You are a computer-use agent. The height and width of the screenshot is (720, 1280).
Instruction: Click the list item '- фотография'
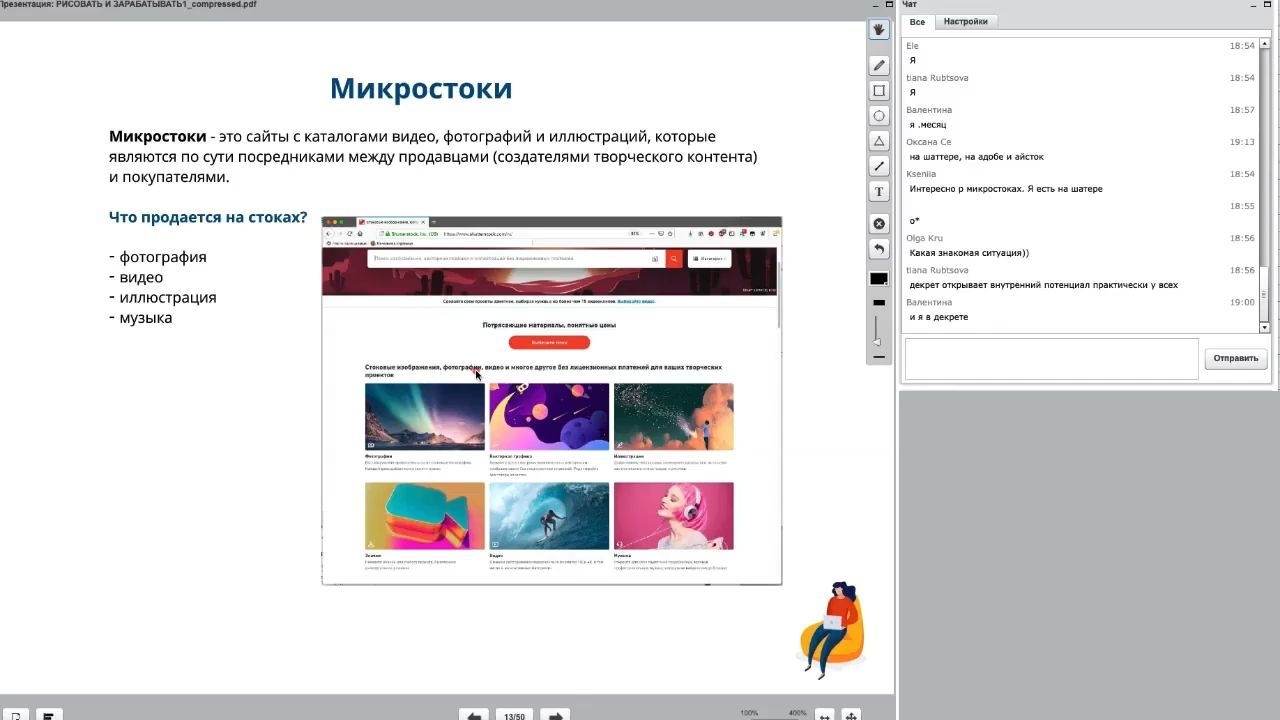[158, 257]
